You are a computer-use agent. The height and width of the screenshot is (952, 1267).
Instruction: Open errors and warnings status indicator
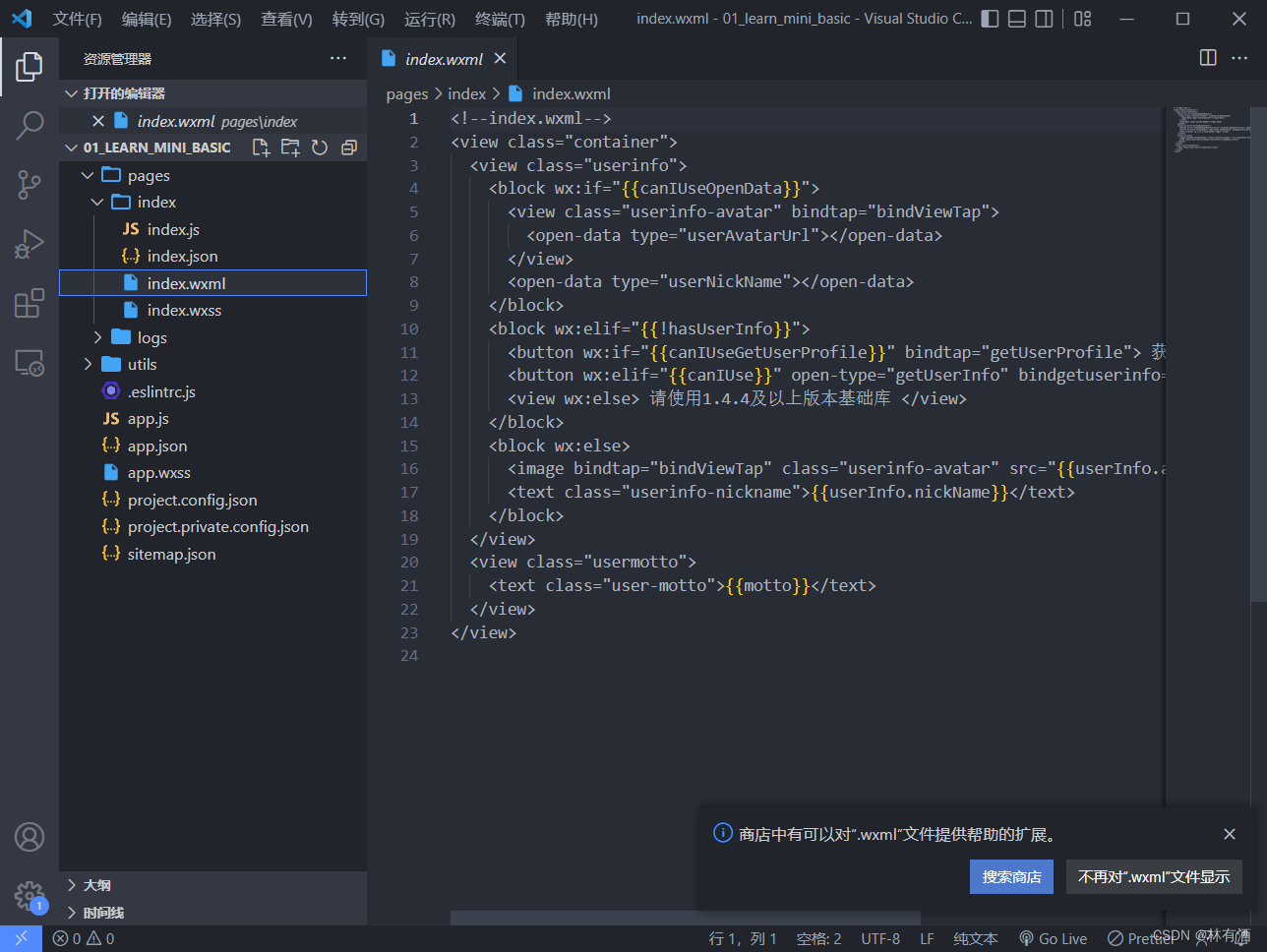pyautogui.click(x=84, y=938)
